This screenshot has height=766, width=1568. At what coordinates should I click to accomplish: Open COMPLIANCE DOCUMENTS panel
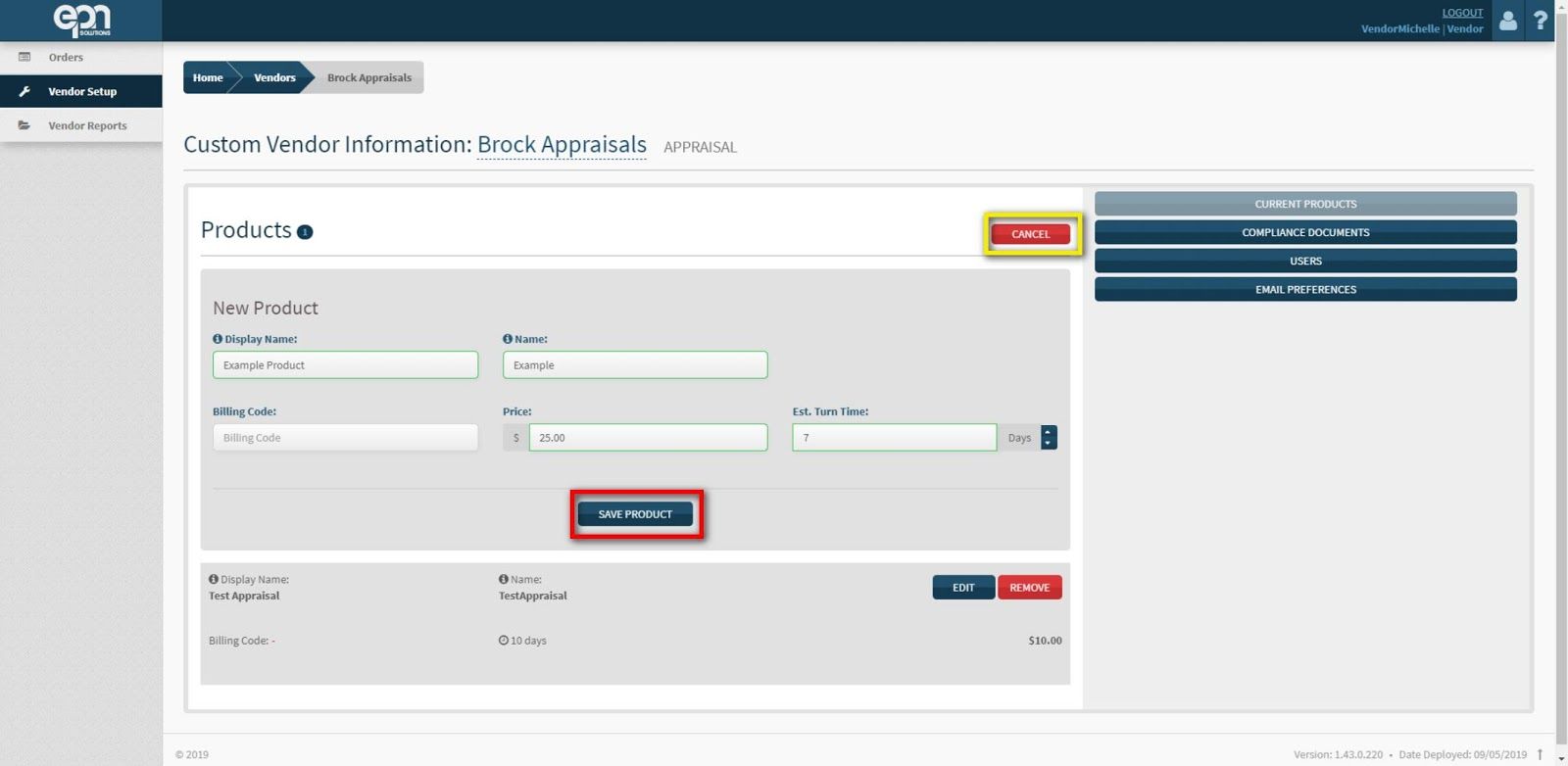(1305, 232)
